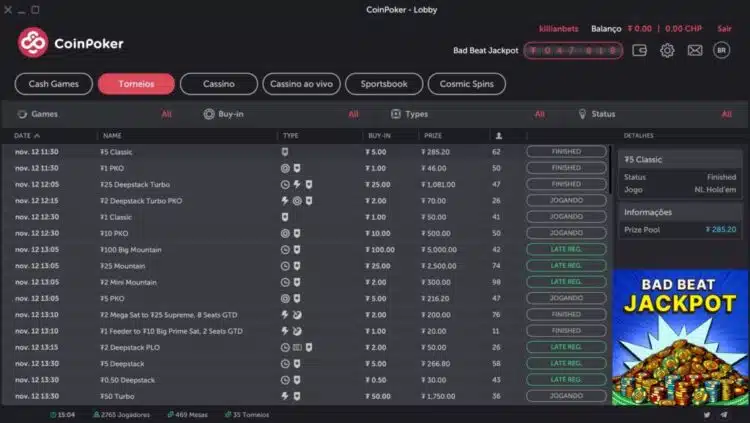This screenshot has width=750, height=423.
Task: Open the Bad Beat Jackpot banner
Action: 681,337
